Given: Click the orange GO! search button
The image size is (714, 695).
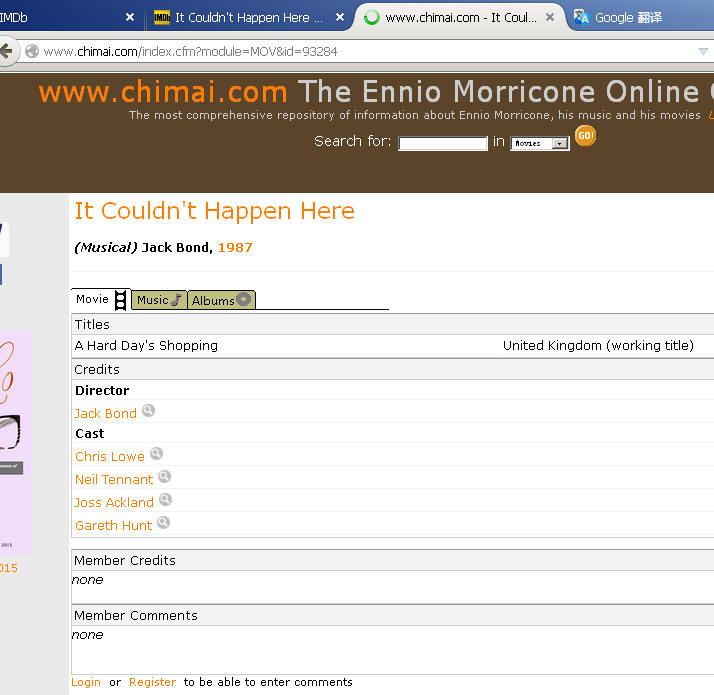Looking at the screenshot, I should [x=586, y=136].
